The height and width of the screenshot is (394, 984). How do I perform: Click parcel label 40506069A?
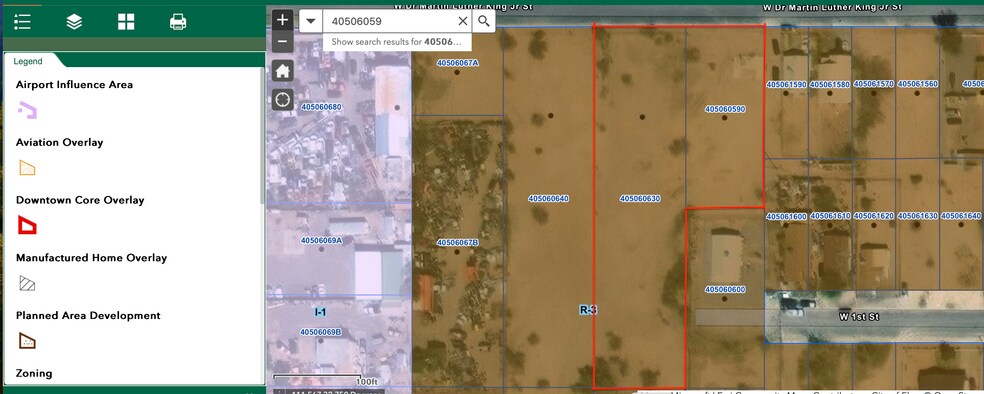point(321,240)
